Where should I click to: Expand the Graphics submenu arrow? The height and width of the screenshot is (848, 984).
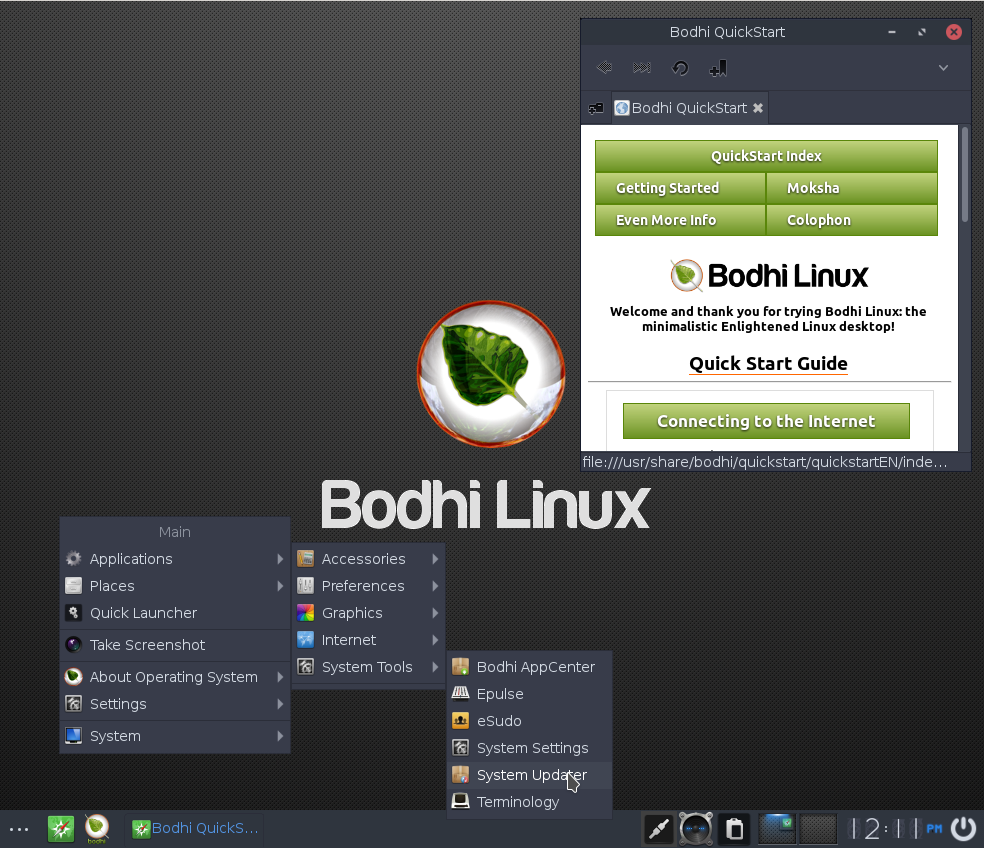tap(435, 613)
